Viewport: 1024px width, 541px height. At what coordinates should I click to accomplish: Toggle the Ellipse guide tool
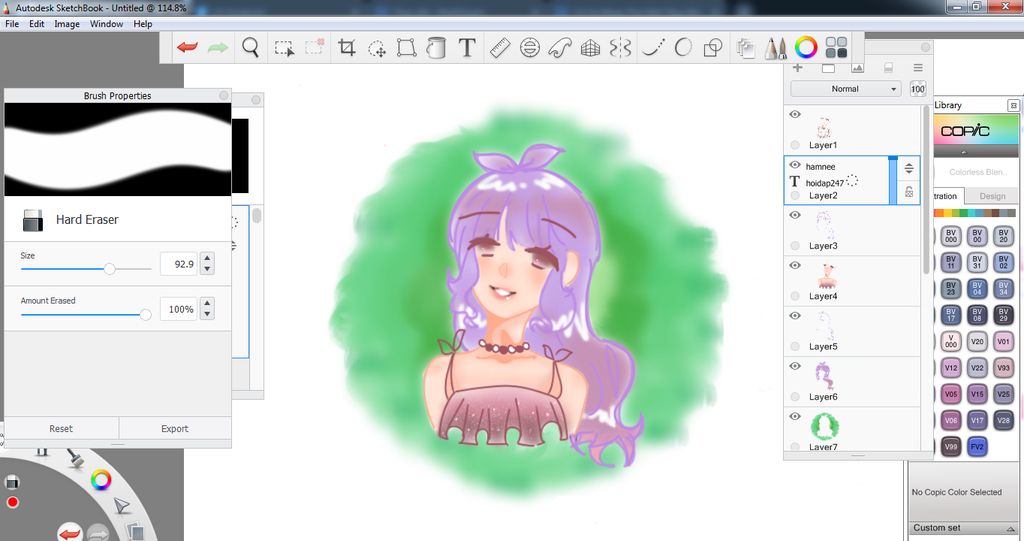tap(530, 47)
